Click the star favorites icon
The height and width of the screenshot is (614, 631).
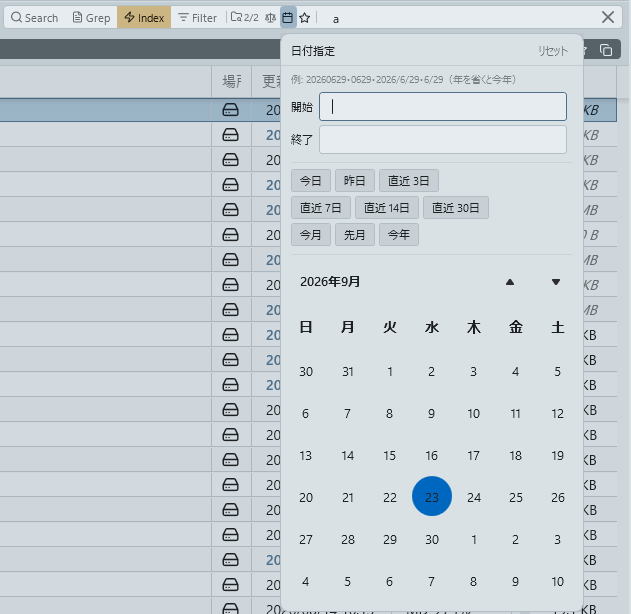[305, 18]
